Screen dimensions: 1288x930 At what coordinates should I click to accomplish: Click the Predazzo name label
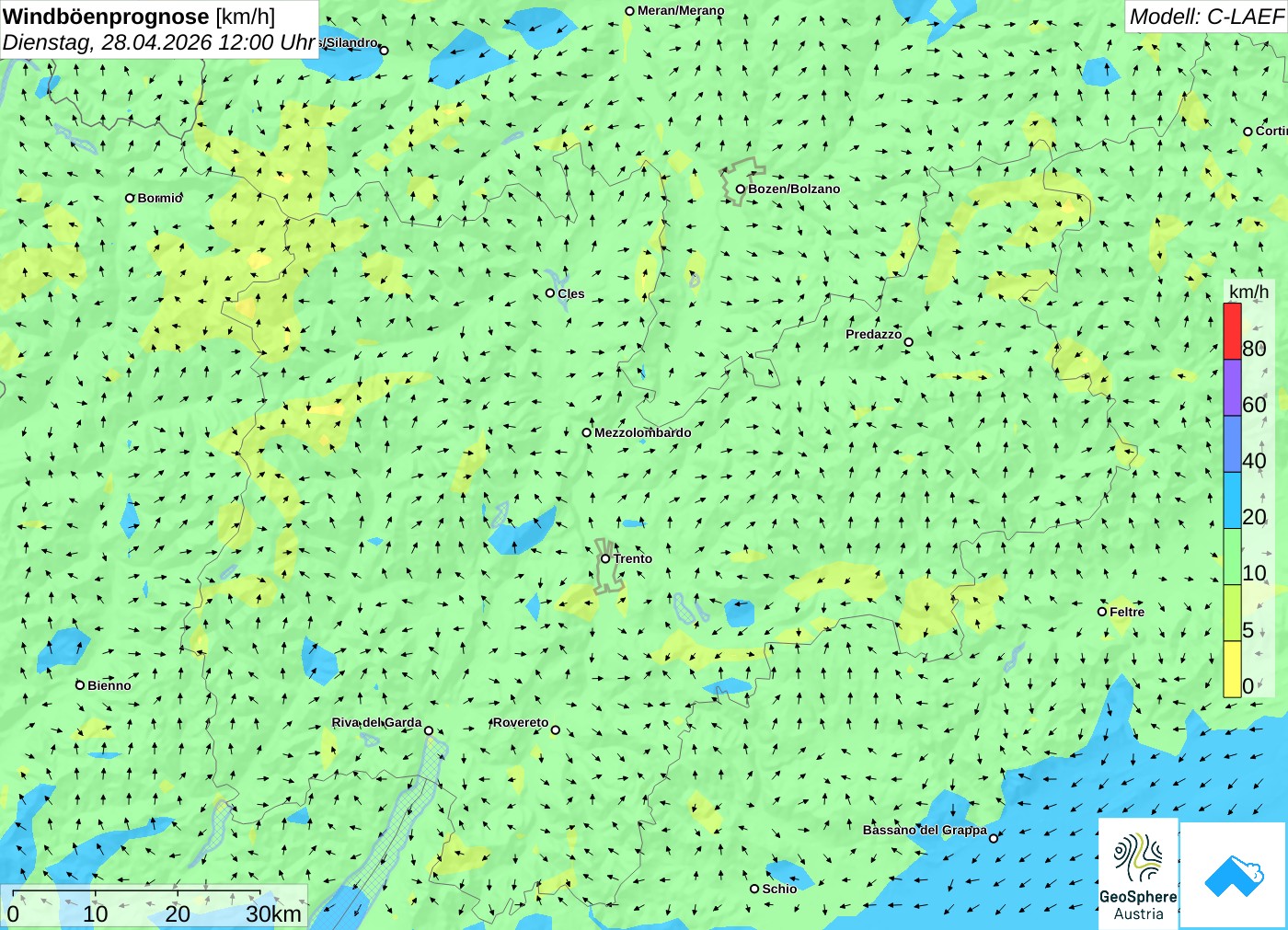pyautogui.click(x=874, y=334)
